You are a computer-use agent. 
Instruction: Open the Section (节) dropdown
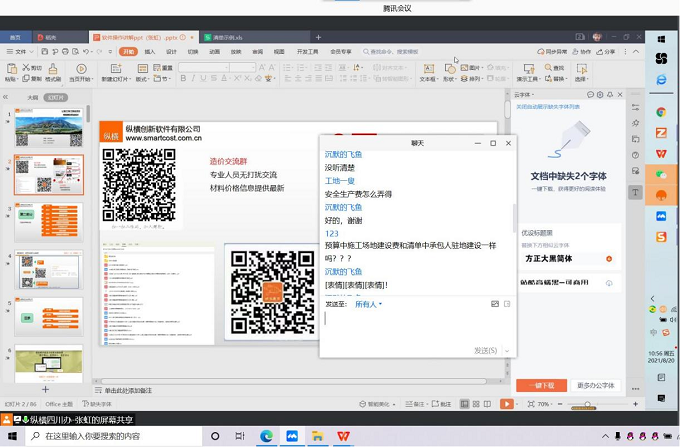point(163,78)
